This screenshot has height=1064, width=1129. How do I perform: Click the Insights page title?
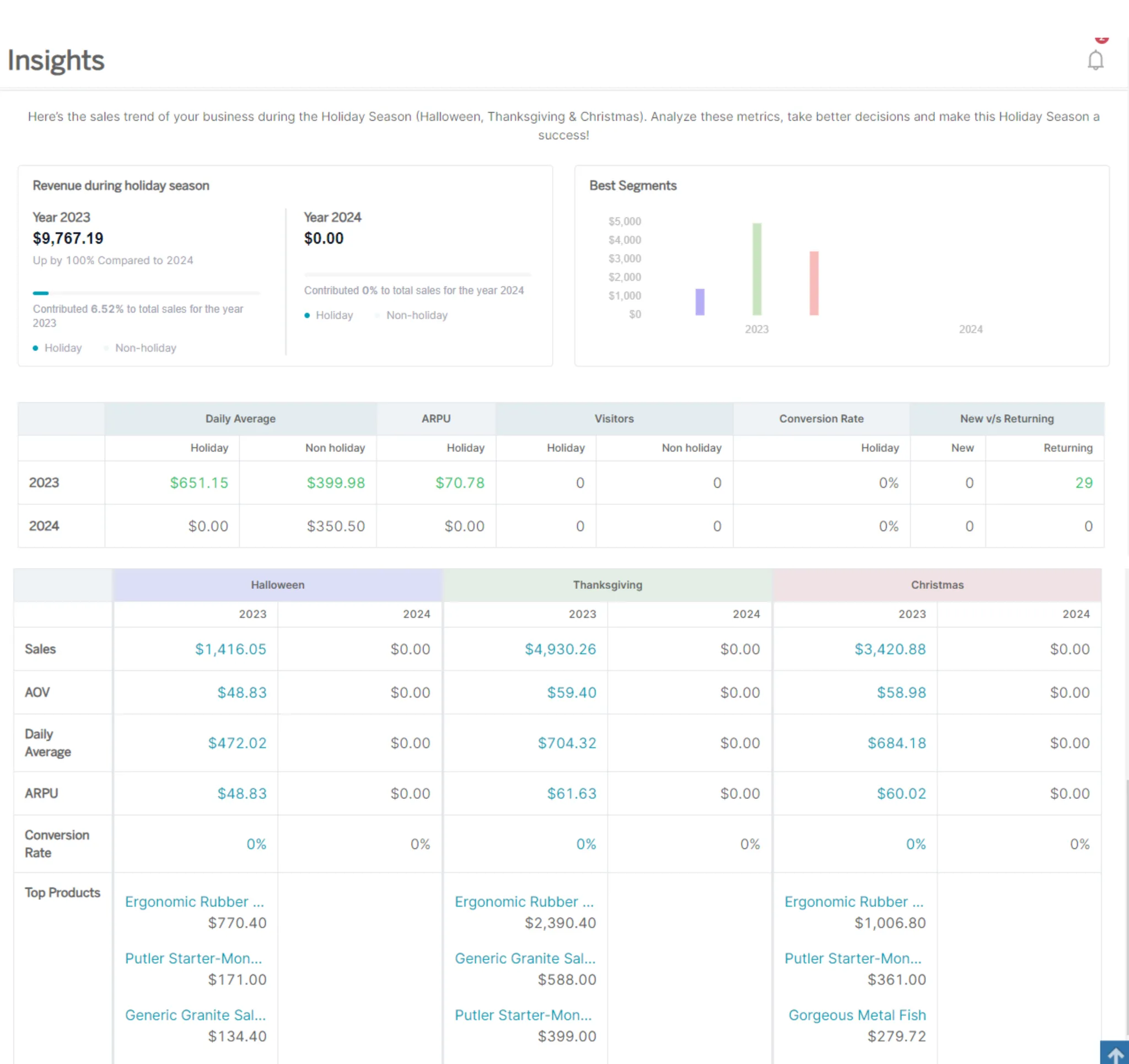56,60
